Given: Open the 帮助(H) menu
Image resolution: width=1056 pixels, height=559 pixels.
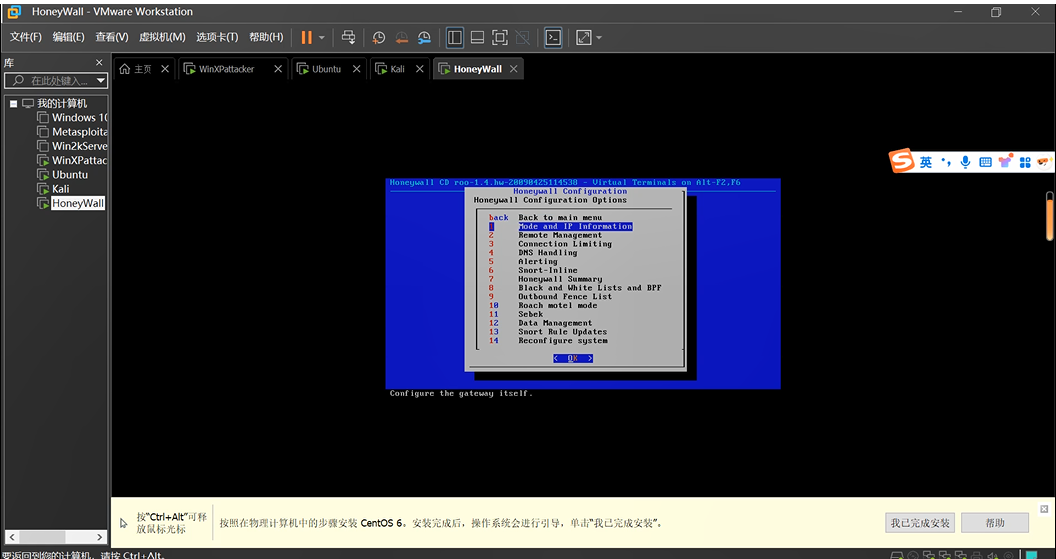Looking at the screenshot, I should [266, 37].
